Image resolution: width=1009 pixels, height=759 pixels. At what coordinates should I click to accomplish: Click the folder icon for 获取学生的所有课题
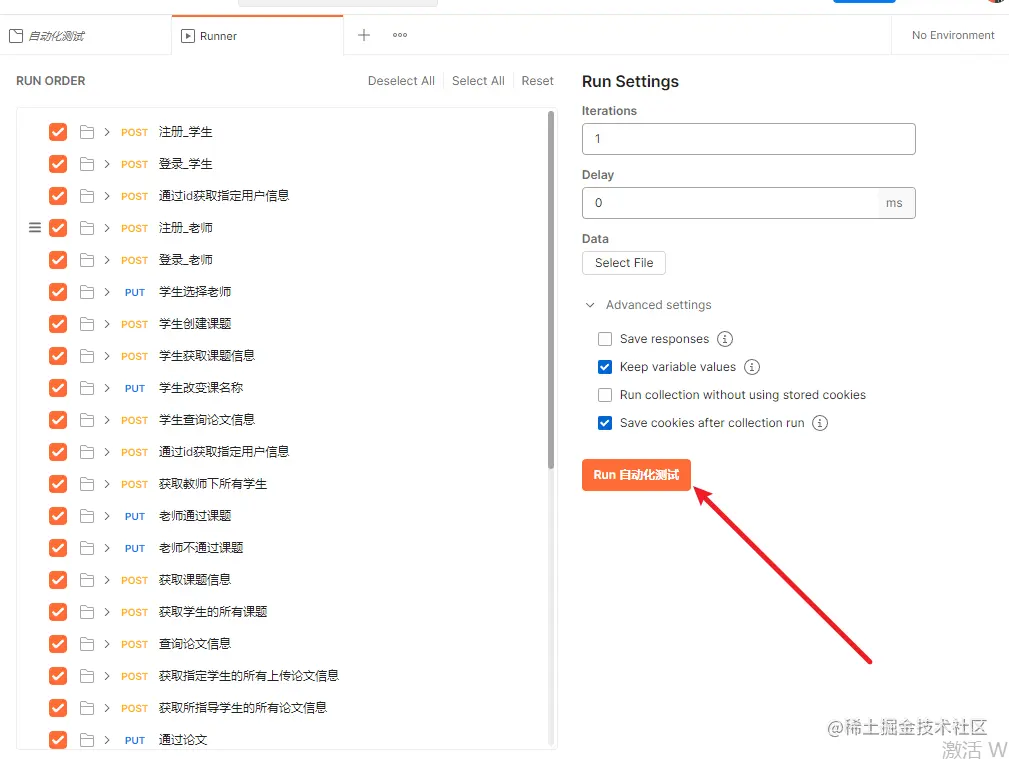click(x=87, y=612)
